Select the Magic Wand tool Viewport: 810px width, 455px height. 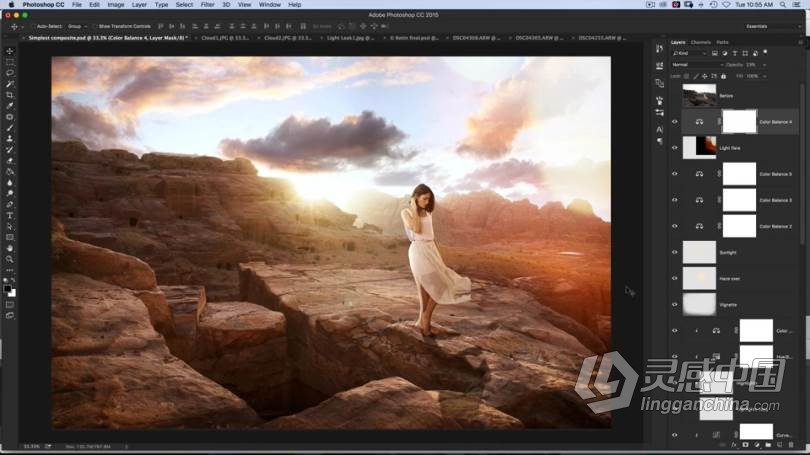[x=10, y=84]
